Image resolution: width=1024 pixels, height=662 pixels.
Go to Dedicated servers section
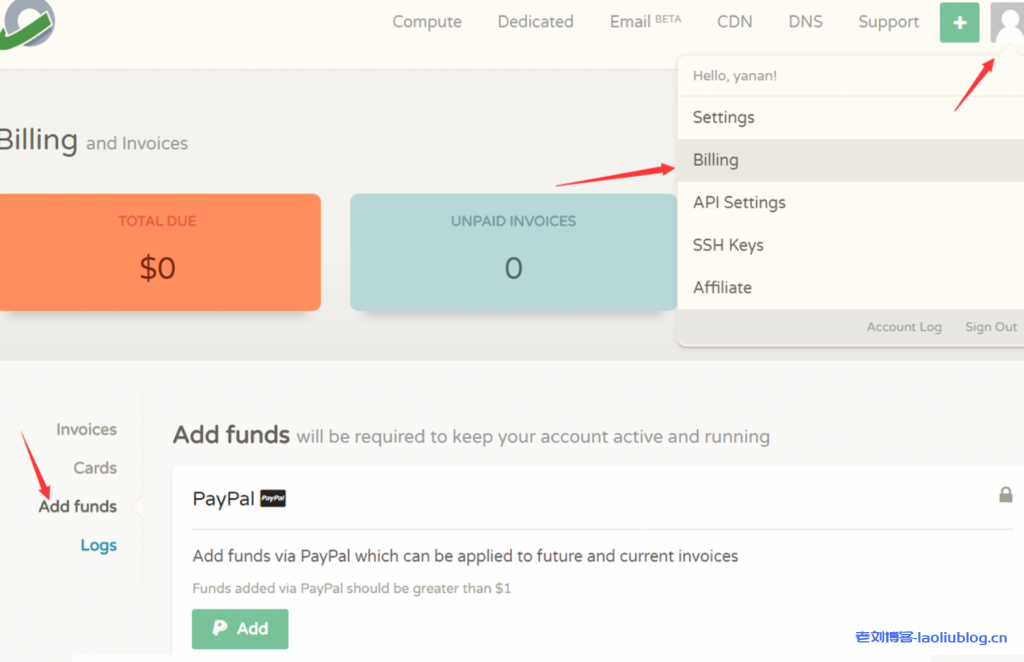[x=535, y=22]
